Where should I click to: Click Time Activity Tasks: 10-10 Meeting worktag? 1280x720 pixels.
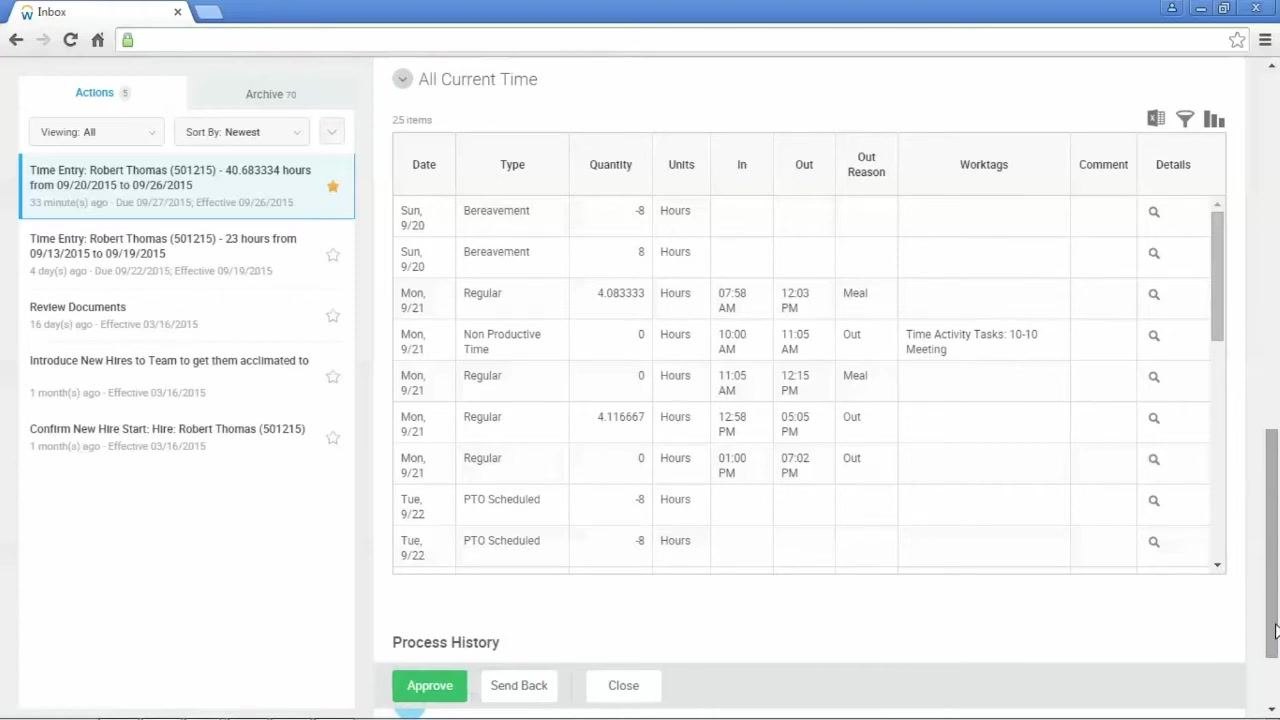[x=971, y=342]
